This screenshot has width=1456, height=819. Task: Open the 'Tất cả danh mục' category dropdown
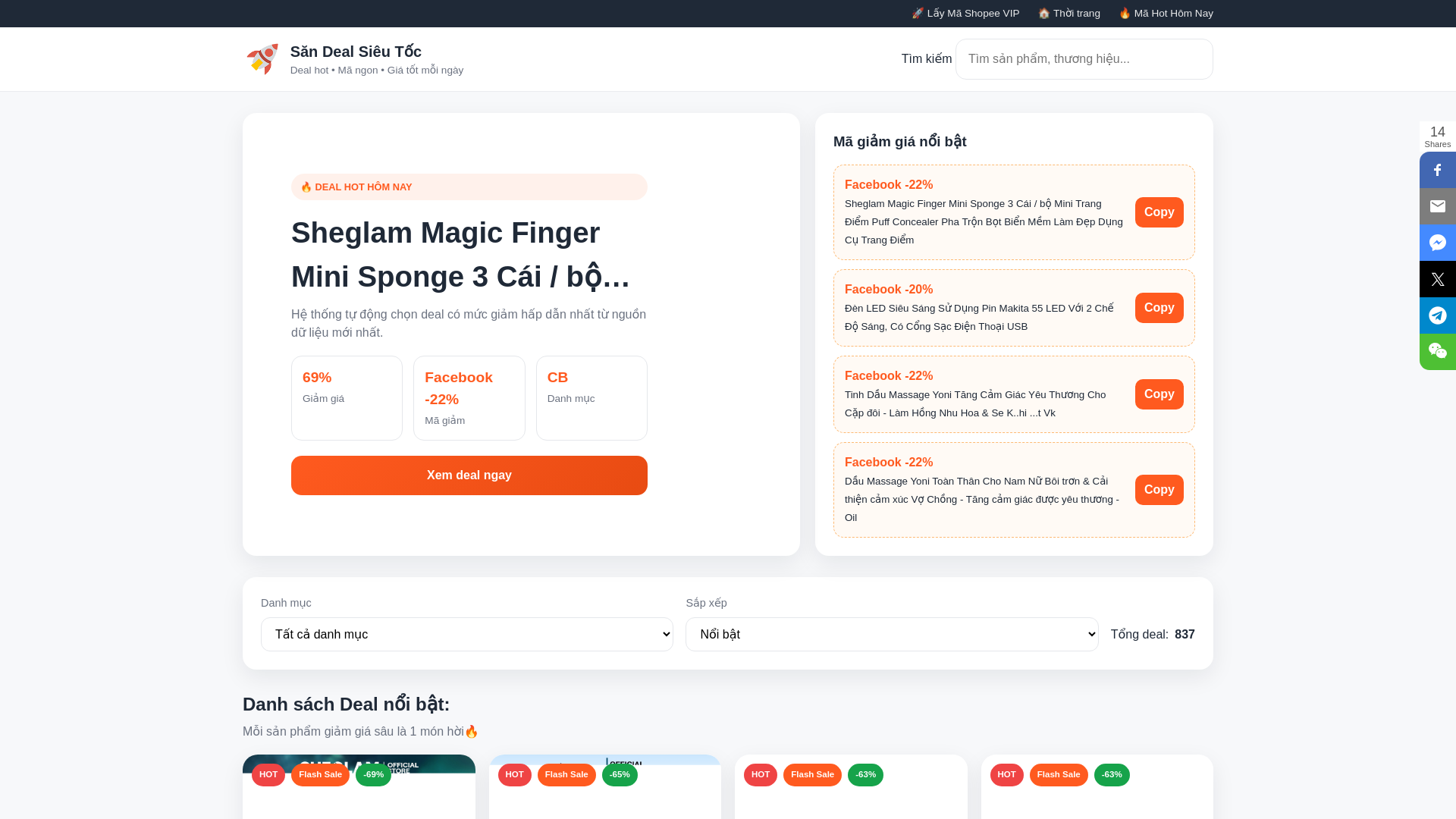pos(467,635)
